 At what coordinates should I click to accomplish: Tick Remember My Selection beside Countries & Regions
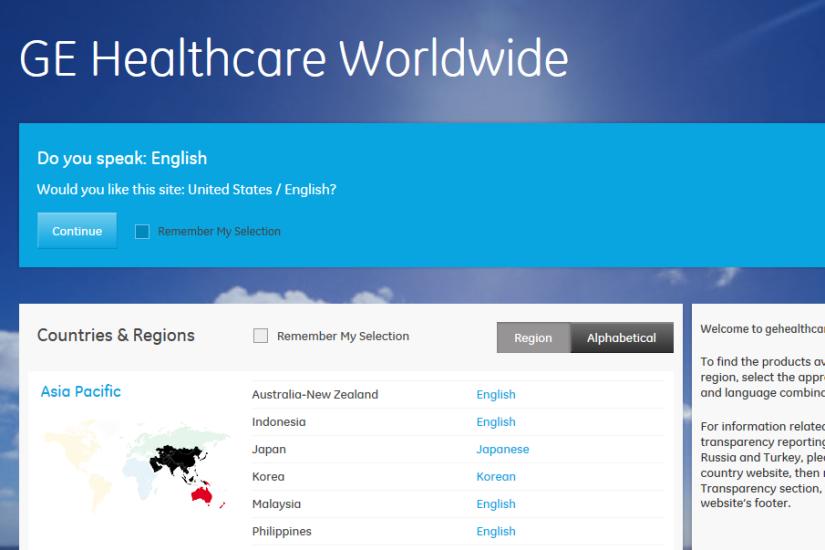260,336
